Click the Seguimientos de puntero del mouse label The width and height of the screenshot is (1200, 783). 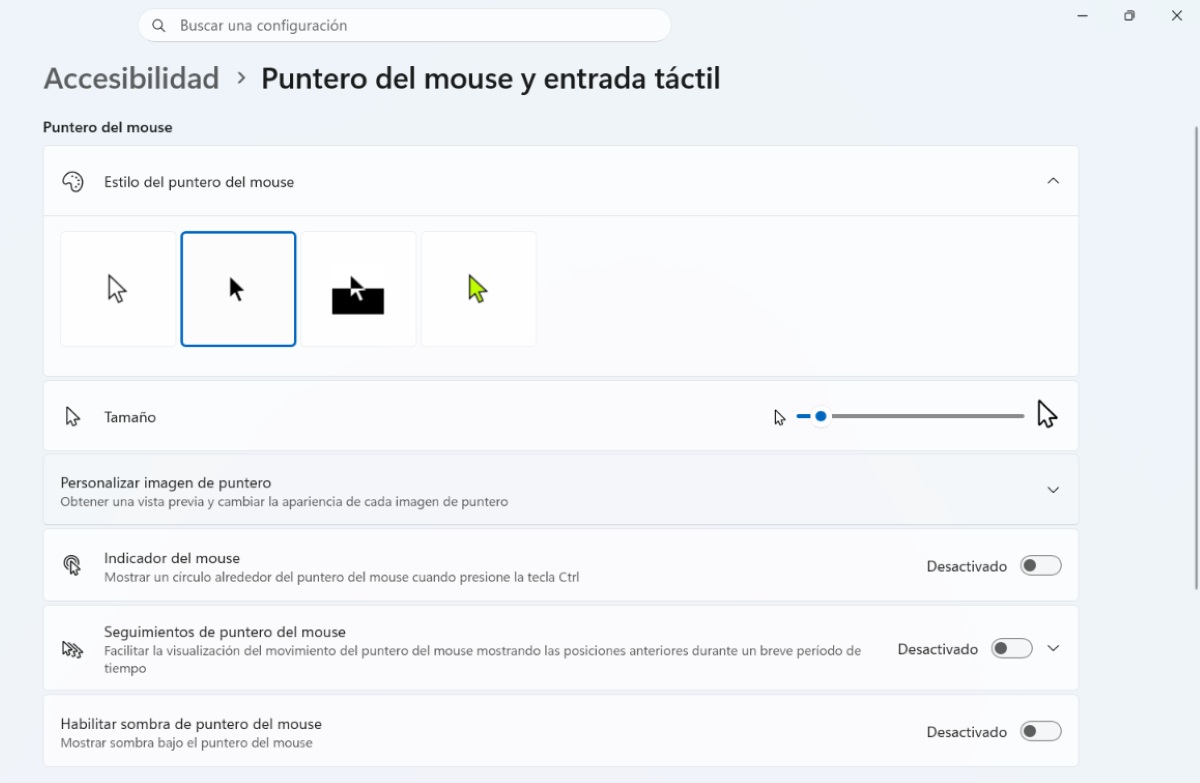(x=225, y=632)
